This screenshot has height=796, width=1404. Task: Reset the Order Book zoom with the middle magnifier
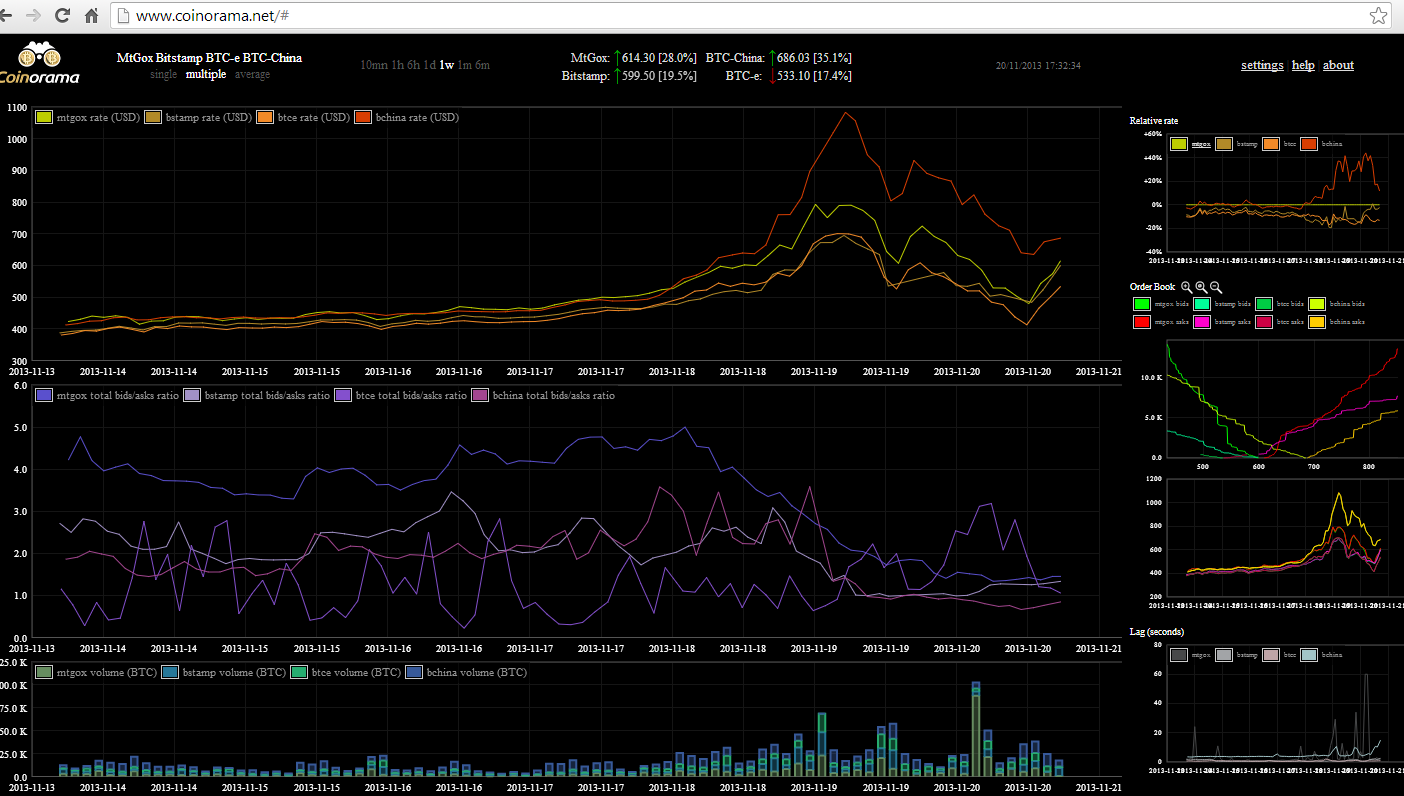[x=1201, y=287]
